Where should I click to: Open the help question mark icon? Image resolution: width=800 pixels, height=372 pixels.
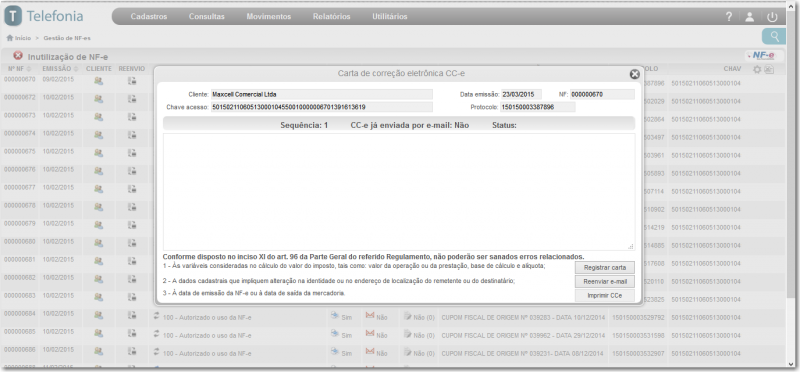click(729, 16)
